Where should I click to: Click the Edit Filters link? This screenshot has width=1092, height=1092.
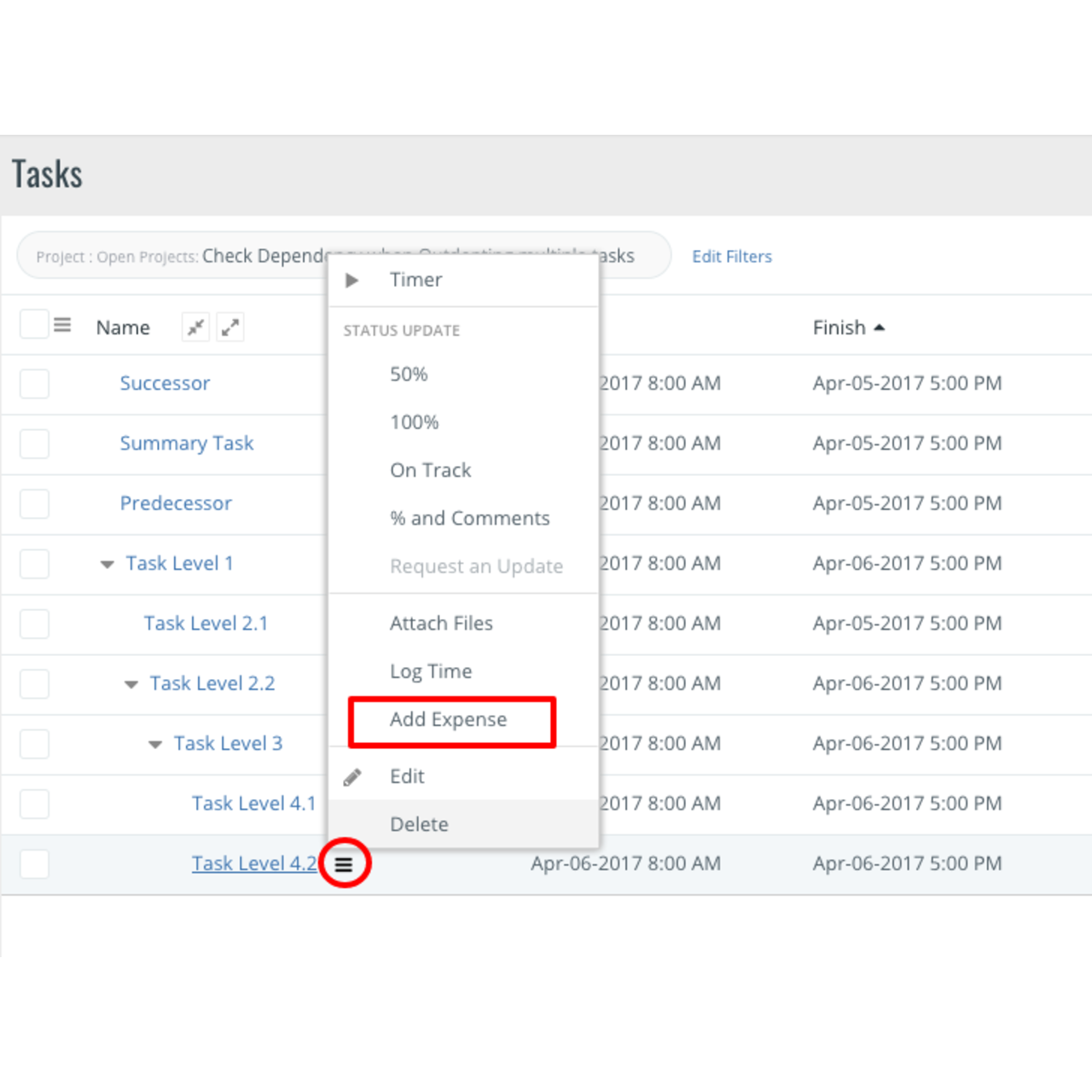(x=731, y=257)
